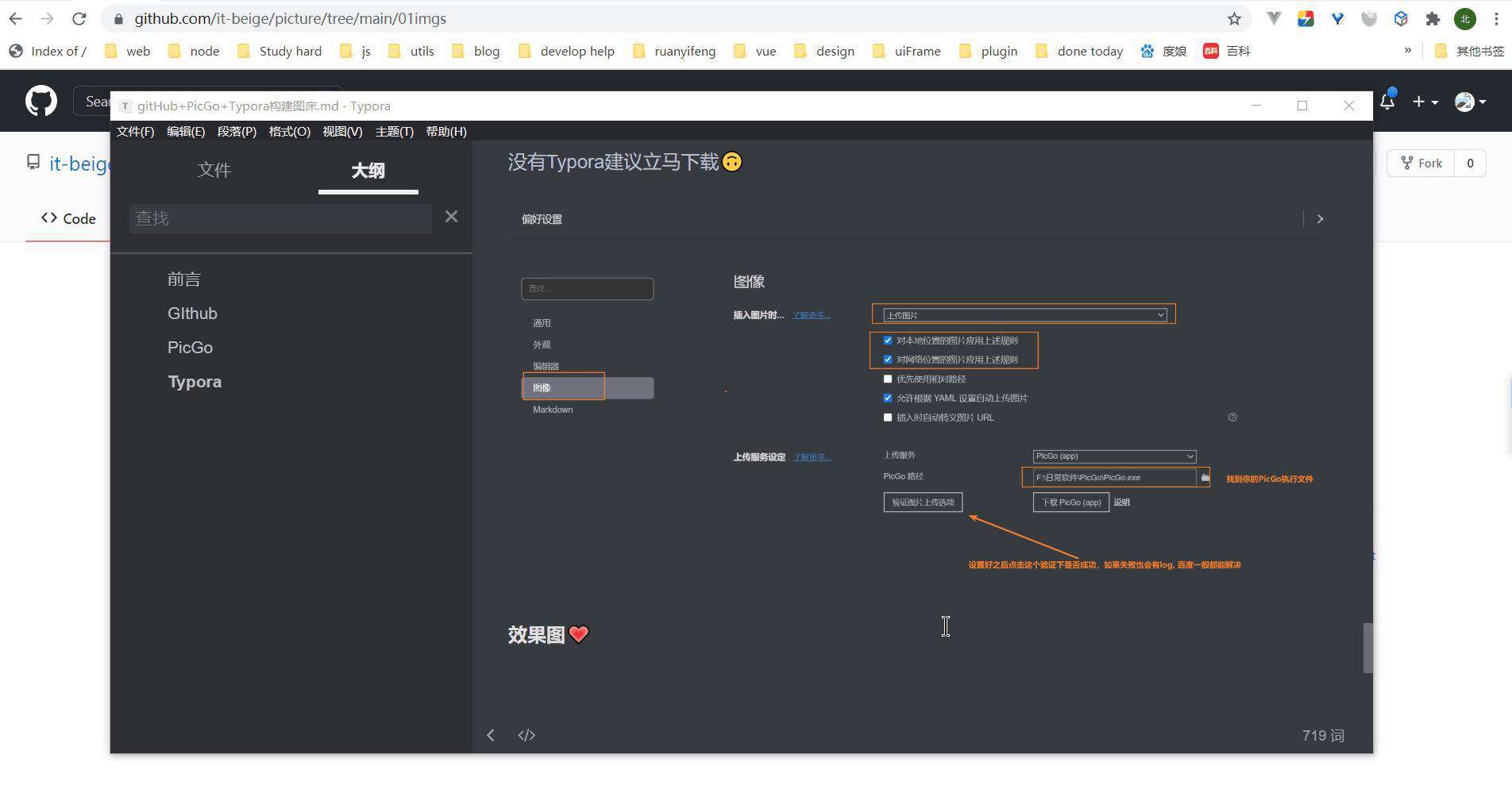This screenshot has height=793, width=1512.
Task: Expand the bookmarks overflow chevron
Action: [x=1408, y=50]
